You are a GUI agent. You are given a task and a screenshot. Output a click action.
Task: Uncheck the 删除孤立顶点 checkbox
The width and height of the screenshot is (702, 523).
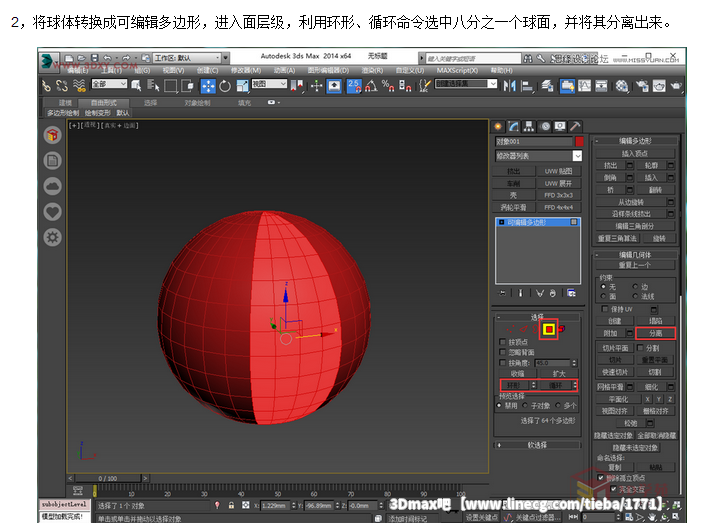[601, 478]
